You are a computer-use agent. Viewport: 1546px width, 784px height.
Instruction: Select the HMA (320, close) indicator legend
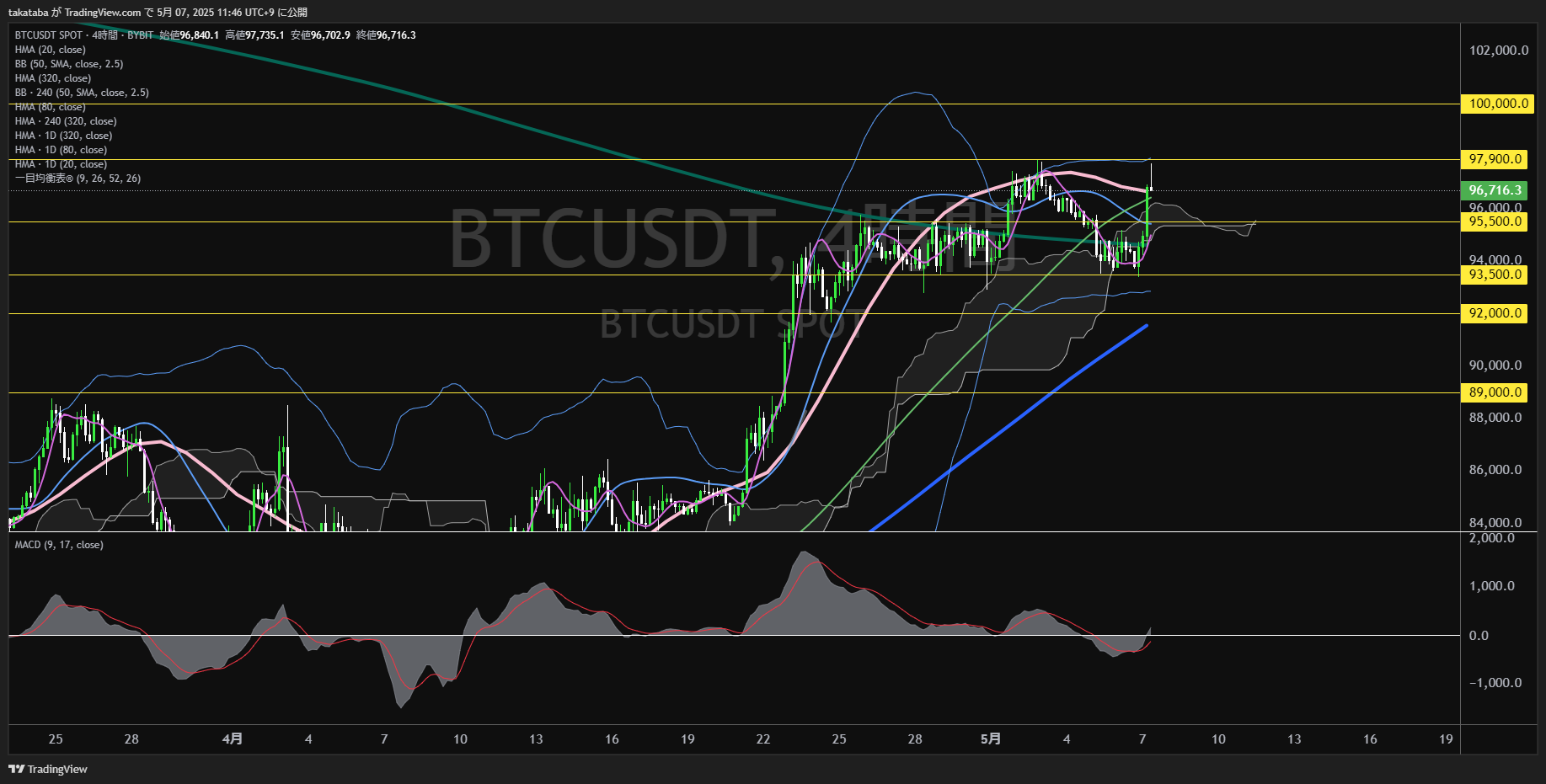pyautogui.click(x=53, y=78)
